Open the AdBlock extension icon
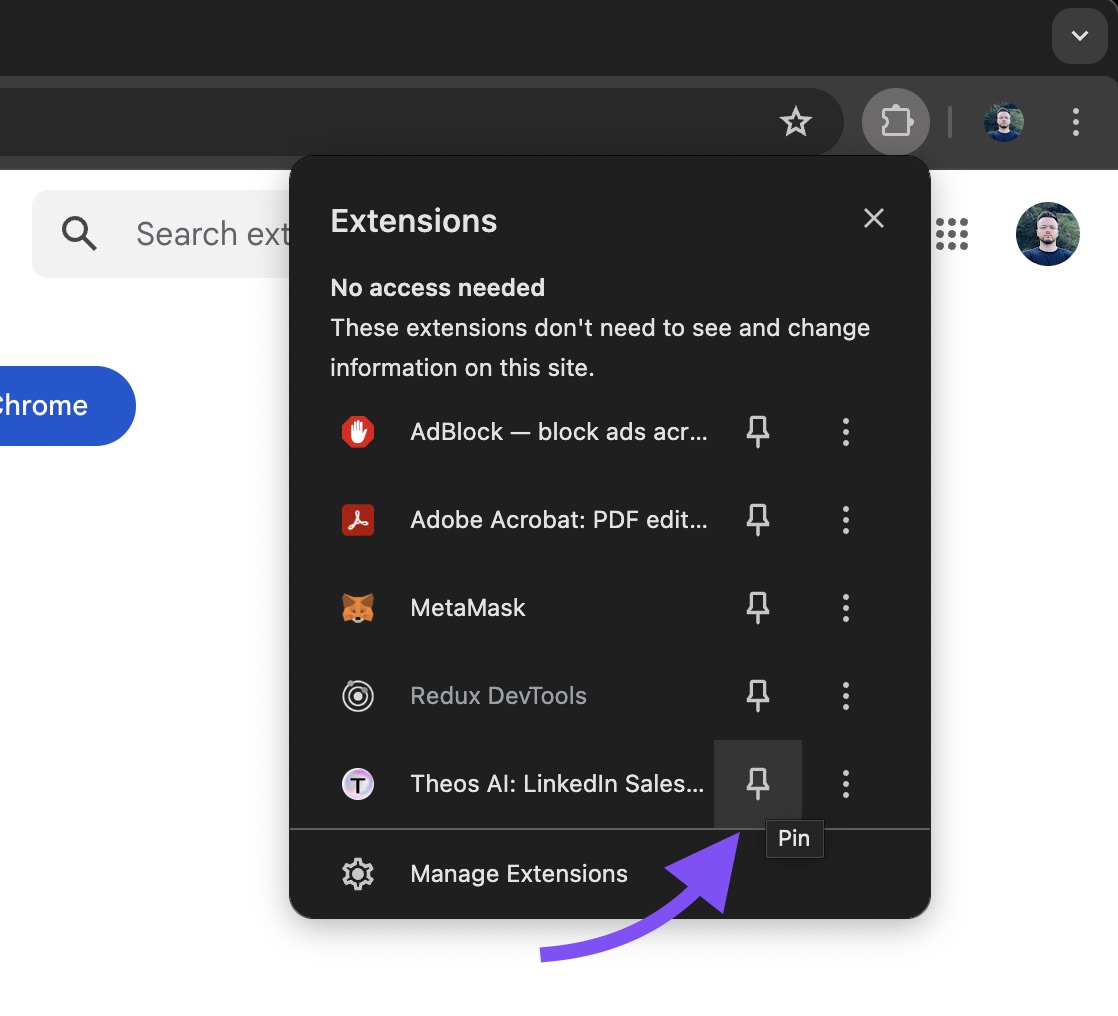The width and height of the screenshot is (1118, 1016). click(358, 432)
